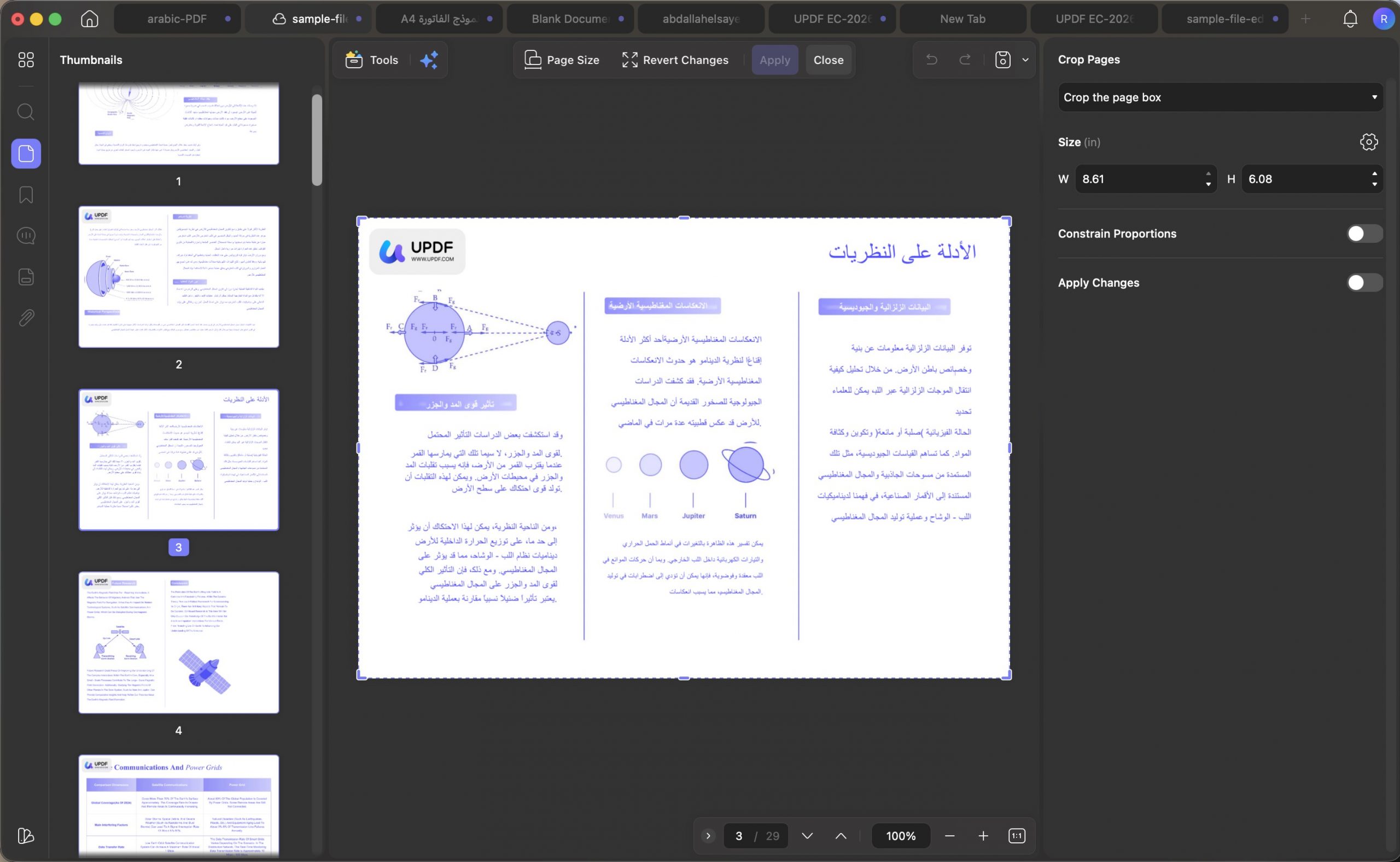The height and width of the screenshot is (862, 1400).
Task: Click the zoom in plus icon
Action: [983, 836]
